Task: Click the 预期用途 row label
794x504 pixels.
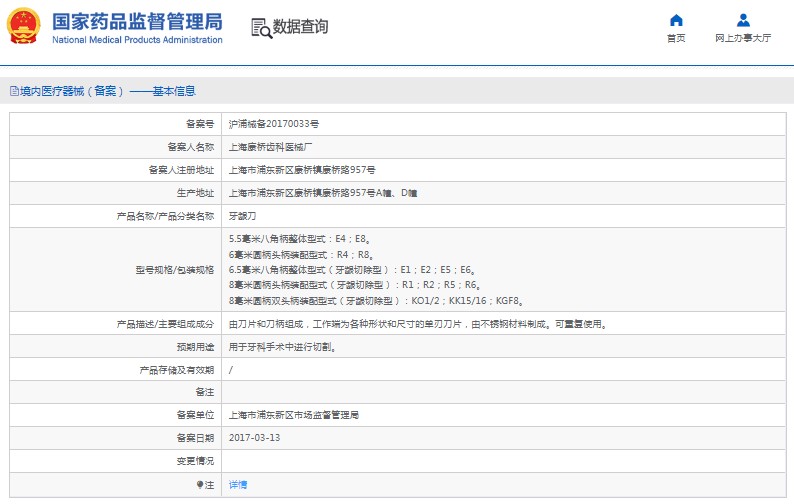Action: (195, 347)
